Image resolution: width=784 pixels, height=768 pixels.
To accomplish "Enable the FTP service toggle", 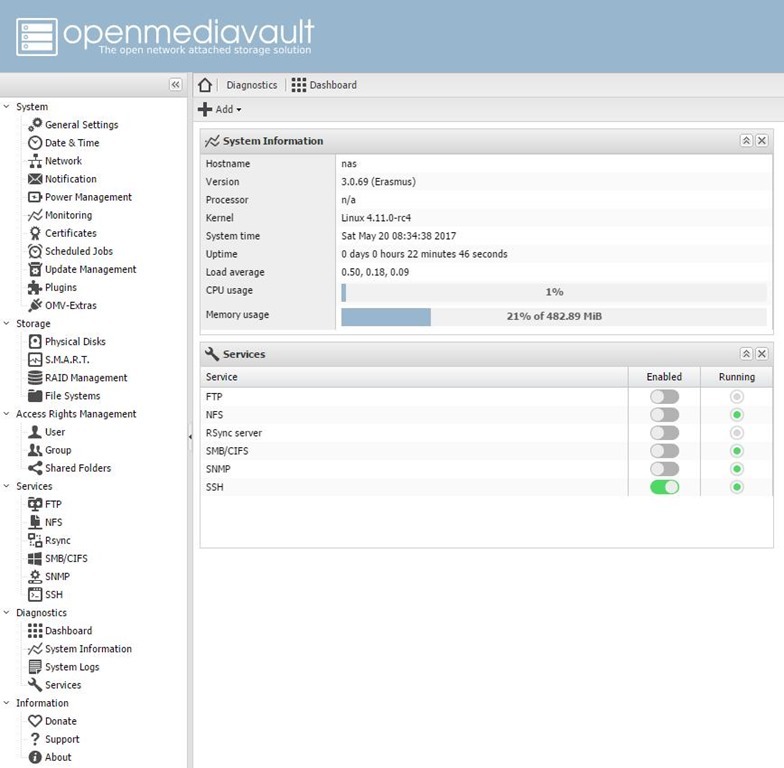I will (664, 397).
